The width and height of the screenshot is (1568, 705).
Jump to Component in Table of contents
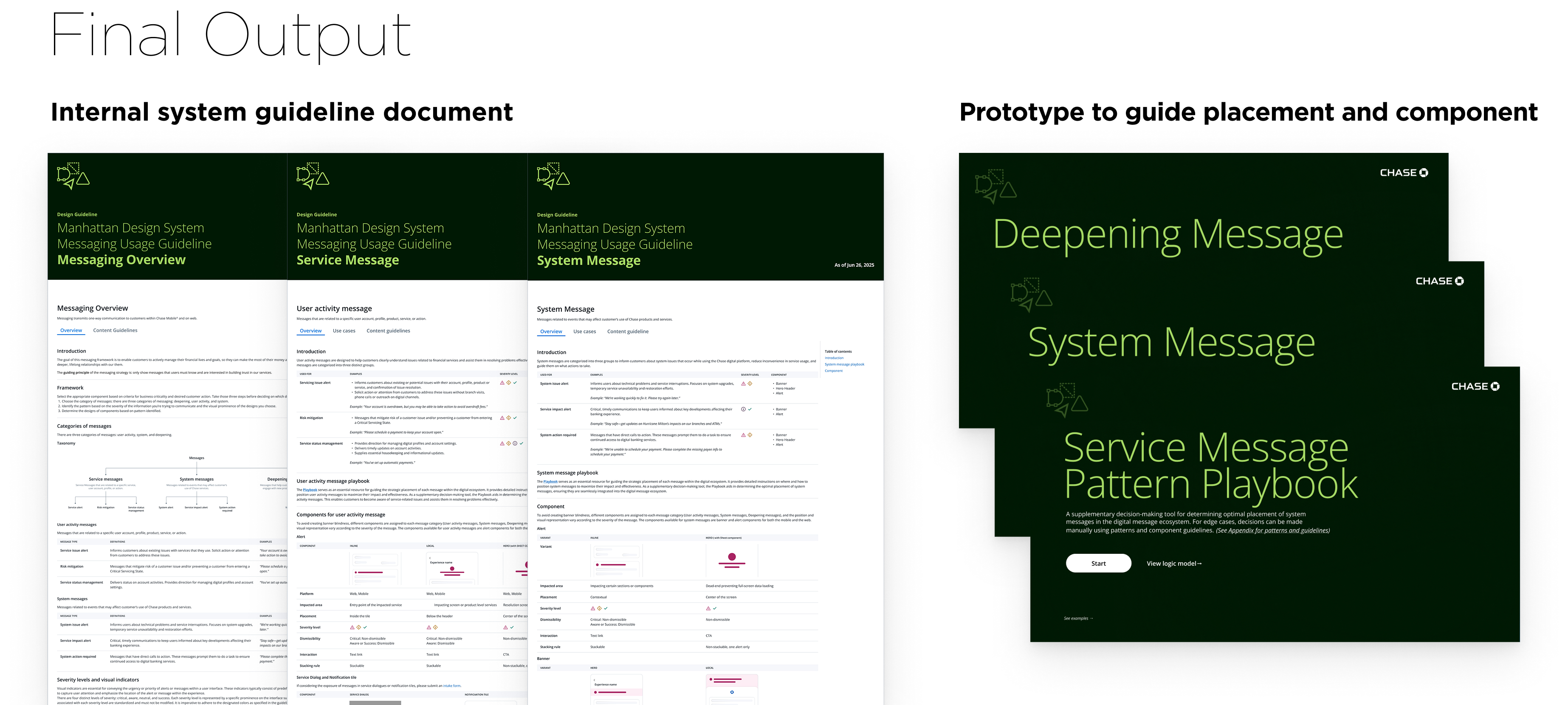click(x=833, y=371)
